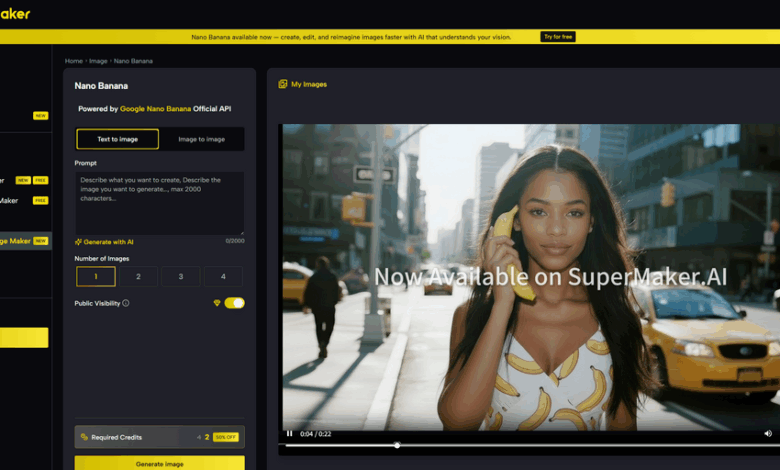Open the Image breadcrumb link
Screen dimensions: 780x470
[x=98, y=61]
